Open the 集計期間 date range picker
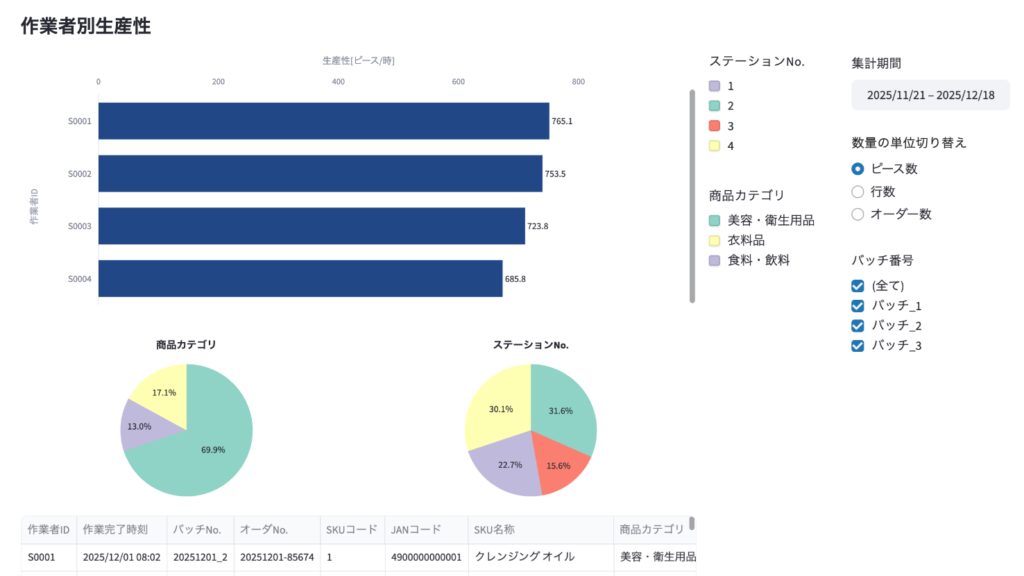The width and height of the screenshot is (1024, 576). pyautogui.click(x=930, y=95)
